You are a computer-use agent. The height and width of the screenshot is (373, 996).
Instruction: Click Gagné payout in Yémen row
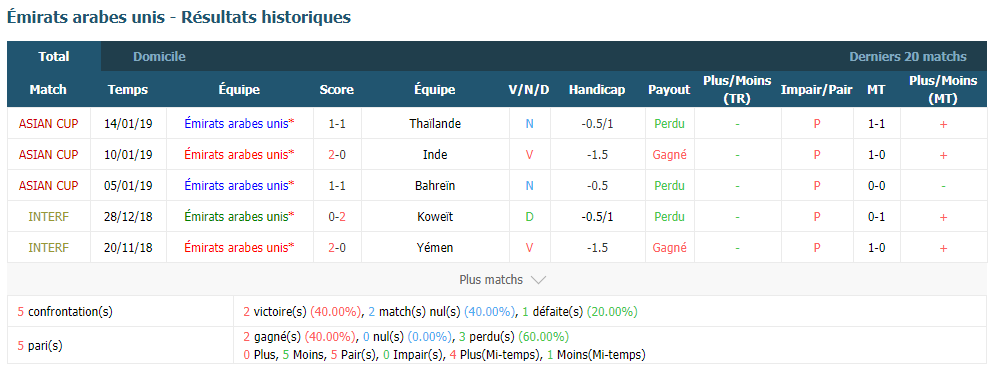click(x=670, y=248)
